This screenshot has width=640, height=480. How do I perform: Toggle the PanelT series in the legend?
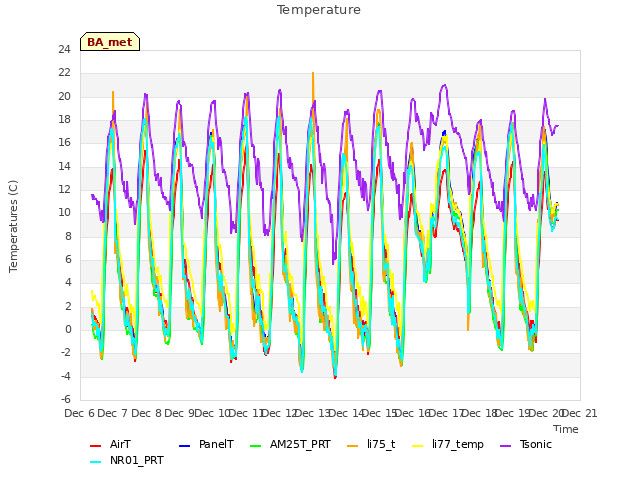coord(207,444)
